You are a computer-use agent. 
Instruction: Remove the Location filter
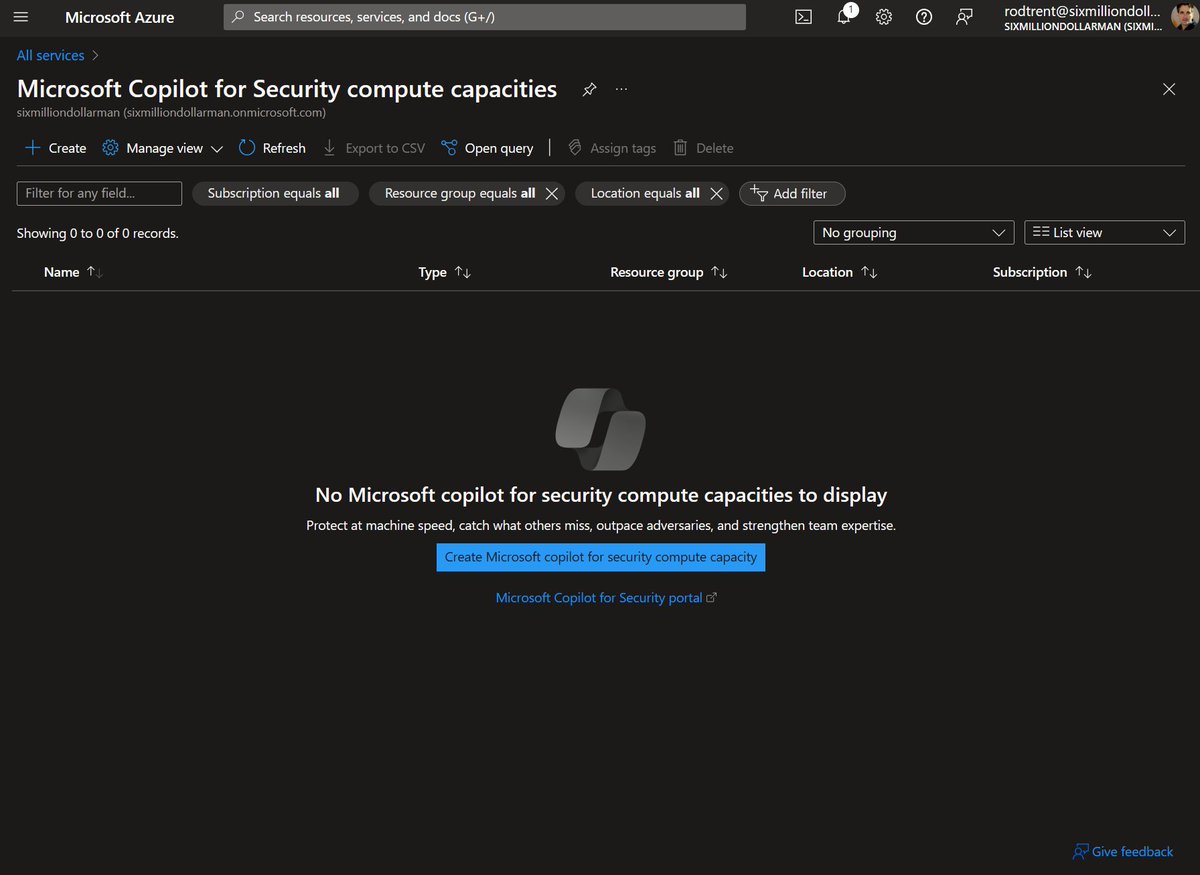[716, 194]
